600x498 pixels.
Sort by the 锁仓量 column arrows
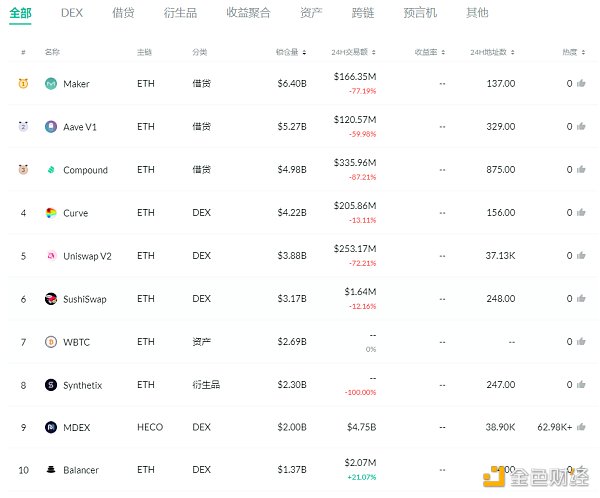click(x=304, y=52)
